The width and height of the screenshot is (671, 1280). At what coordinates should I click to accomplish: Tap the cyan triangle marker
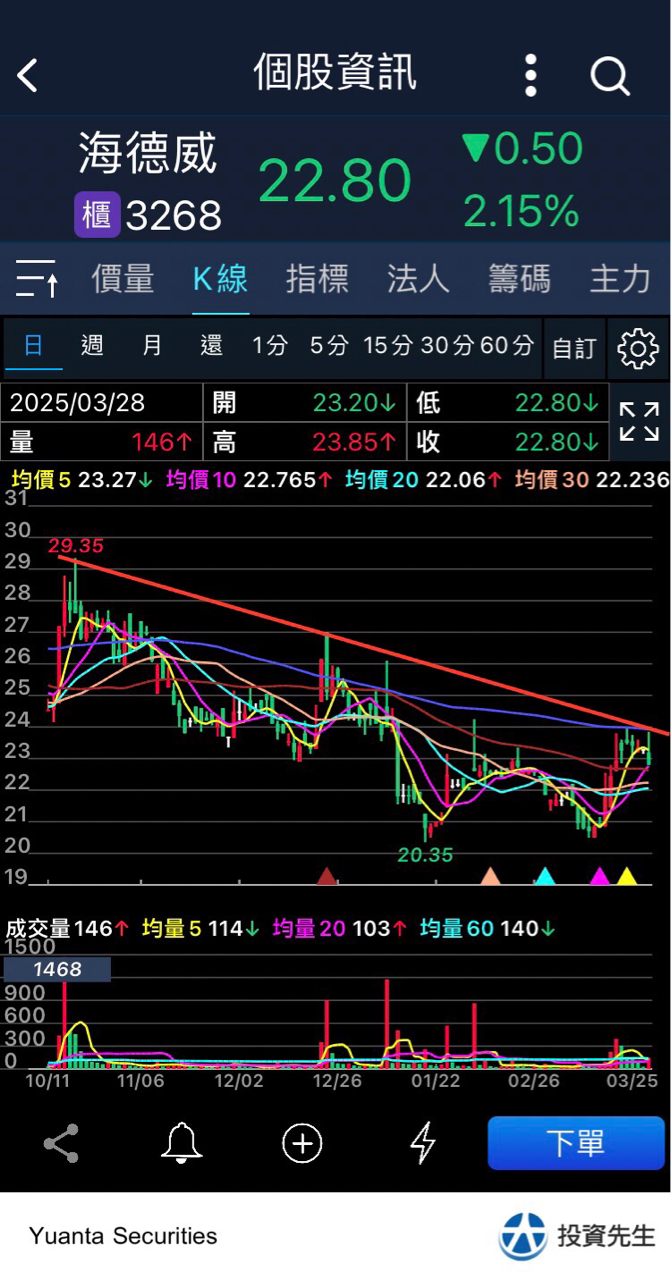pyautogui.click(x=545, y=877)
